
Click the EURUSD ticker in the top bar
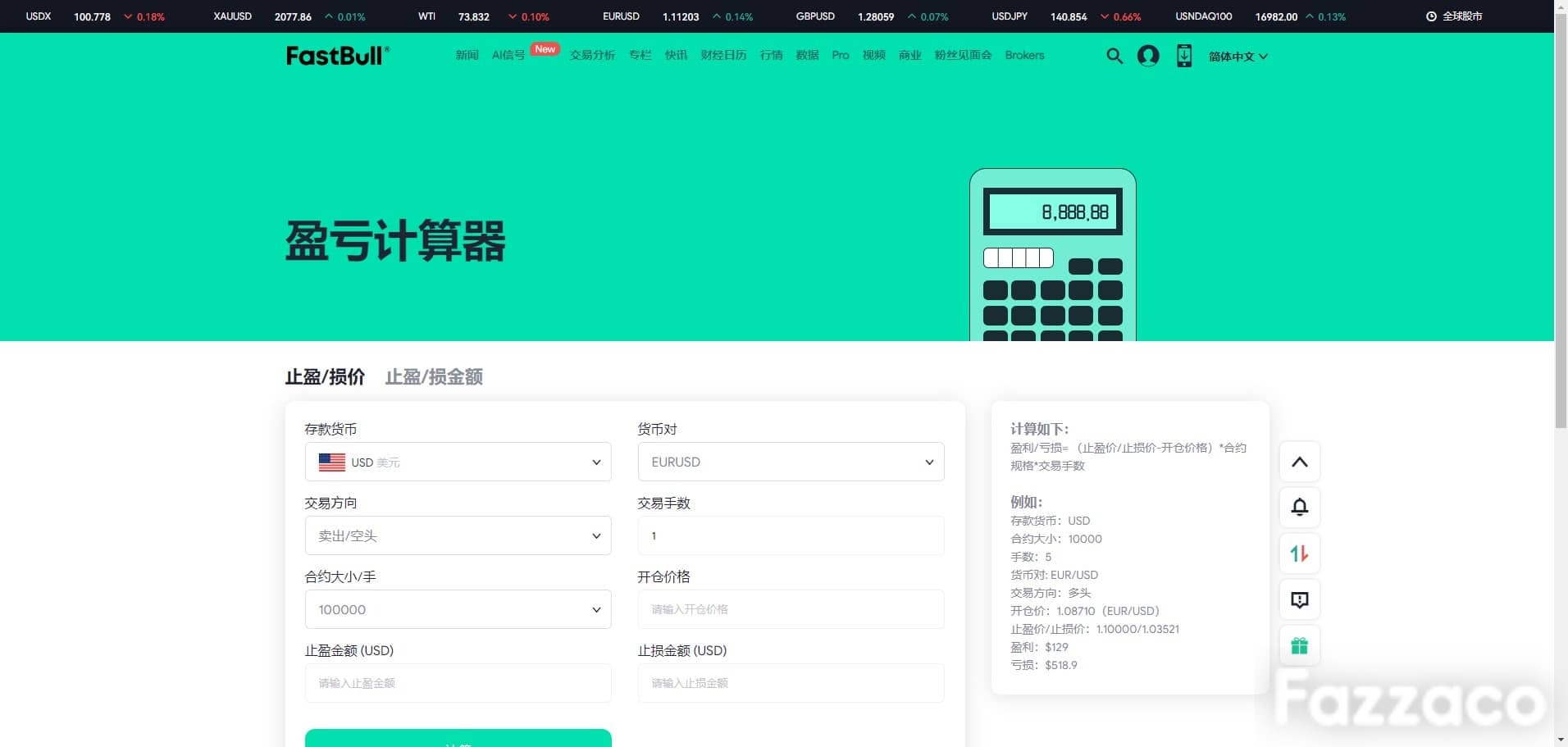pos(677,16)
